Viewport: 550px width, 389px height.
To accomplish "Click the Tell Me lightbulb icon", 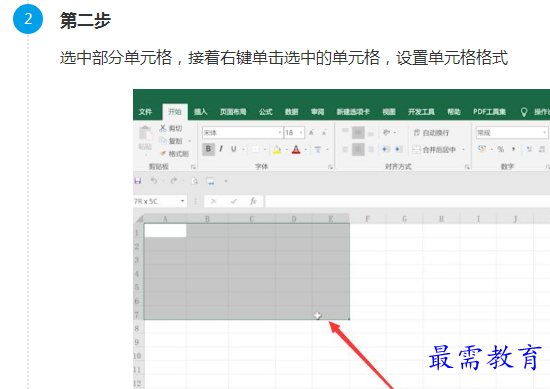I will (x=524, y=112).
